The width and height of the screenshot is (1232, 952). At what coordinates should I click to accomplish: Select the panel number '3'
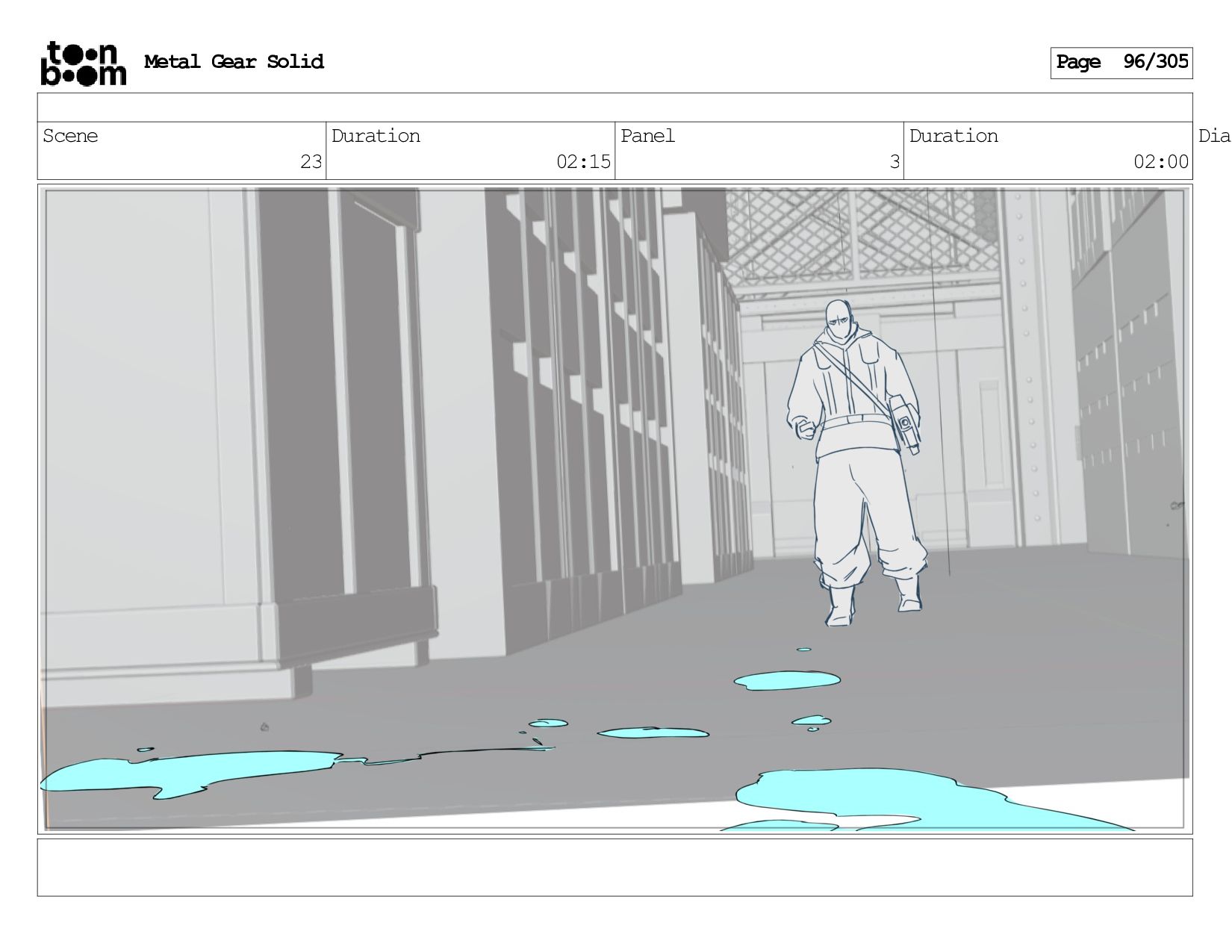[895, 162]
